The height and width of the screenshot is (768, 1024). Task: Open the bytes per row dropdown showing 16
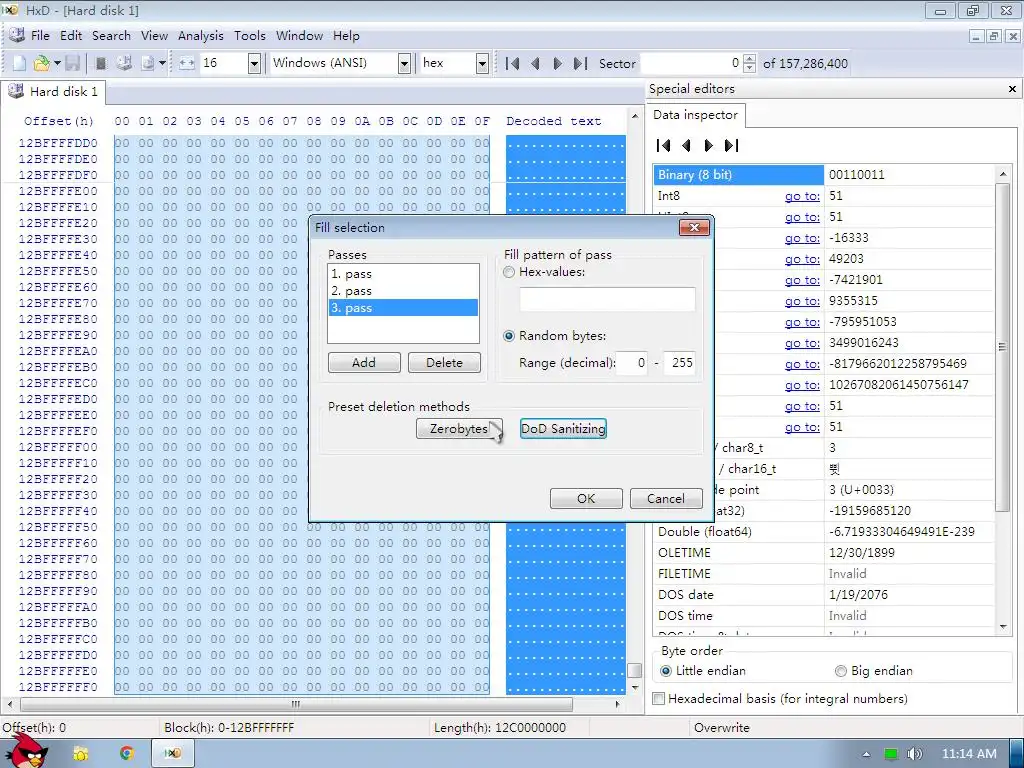click(254, 63)
